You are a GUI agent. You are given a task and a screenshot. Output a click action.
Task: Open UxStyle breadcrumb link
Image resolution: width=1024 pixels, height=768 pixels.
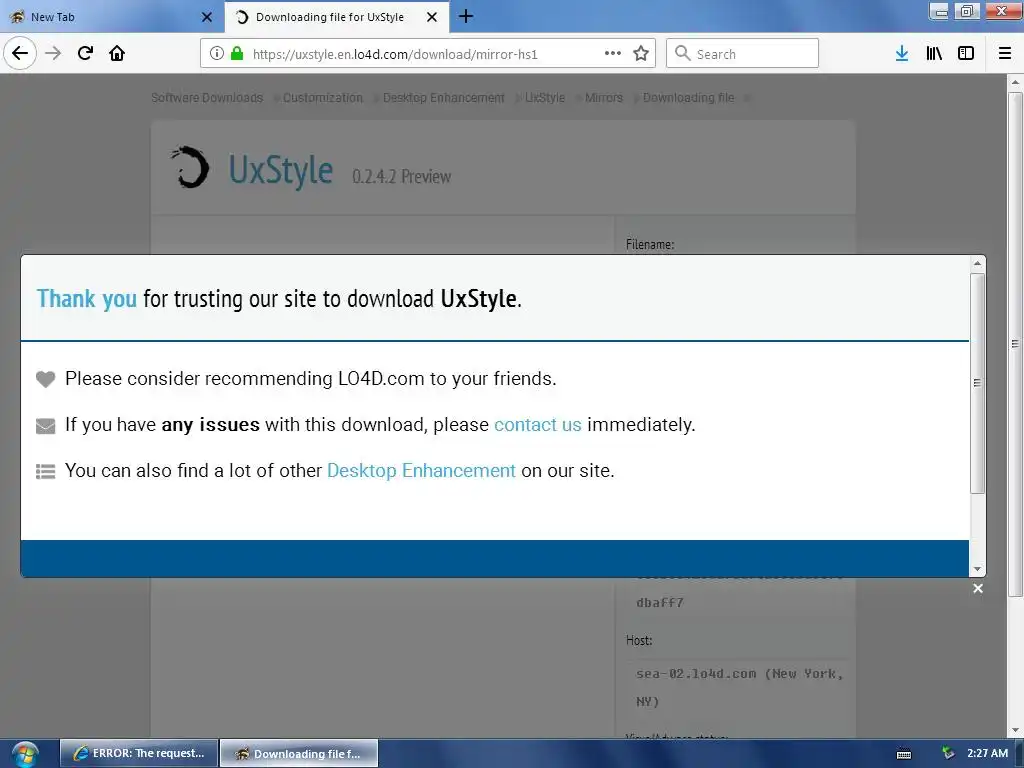pyautogui.click(x=545, y=97)
